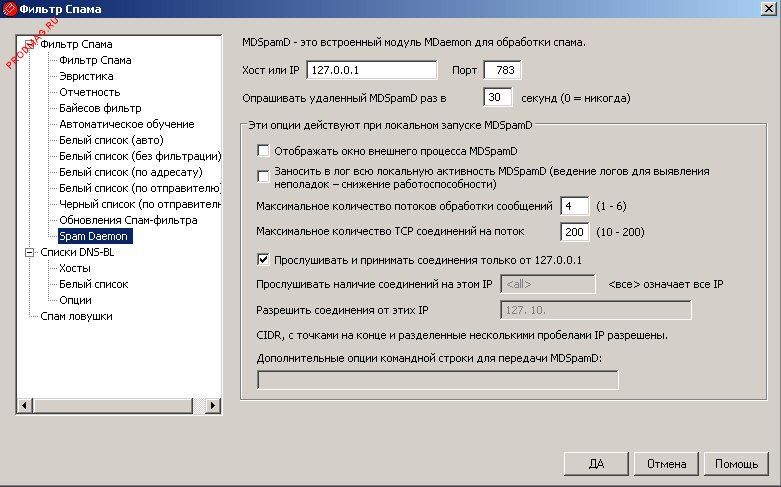Viewport: 781px width, 487px height.
Task: Click the message processing threads count field
Action: [x=574, y=207]
